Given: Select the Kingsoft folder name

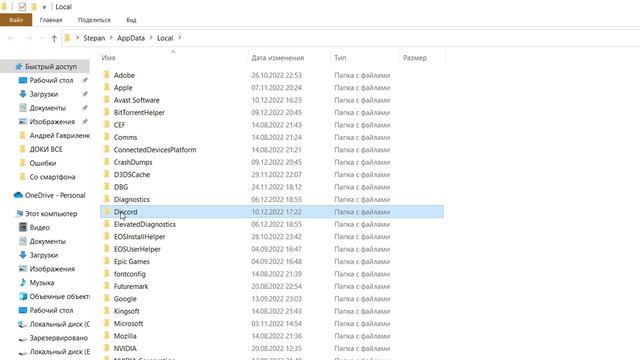Looking at the screenshot, I should coord(127,311).
